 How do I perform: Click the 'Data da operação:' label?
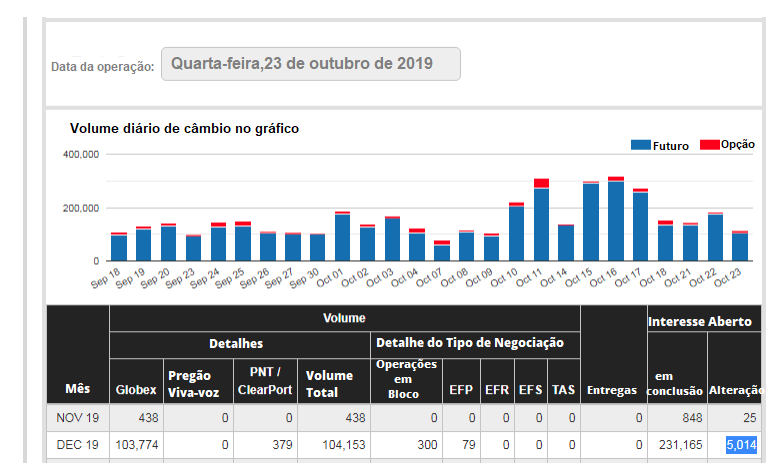(102, 67)
